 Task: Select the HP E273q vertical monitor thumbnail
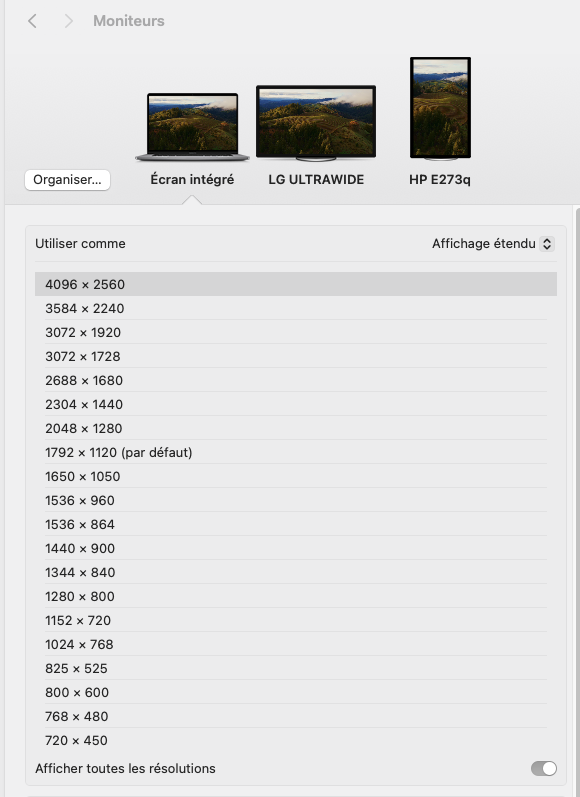(x=440, y=109)
